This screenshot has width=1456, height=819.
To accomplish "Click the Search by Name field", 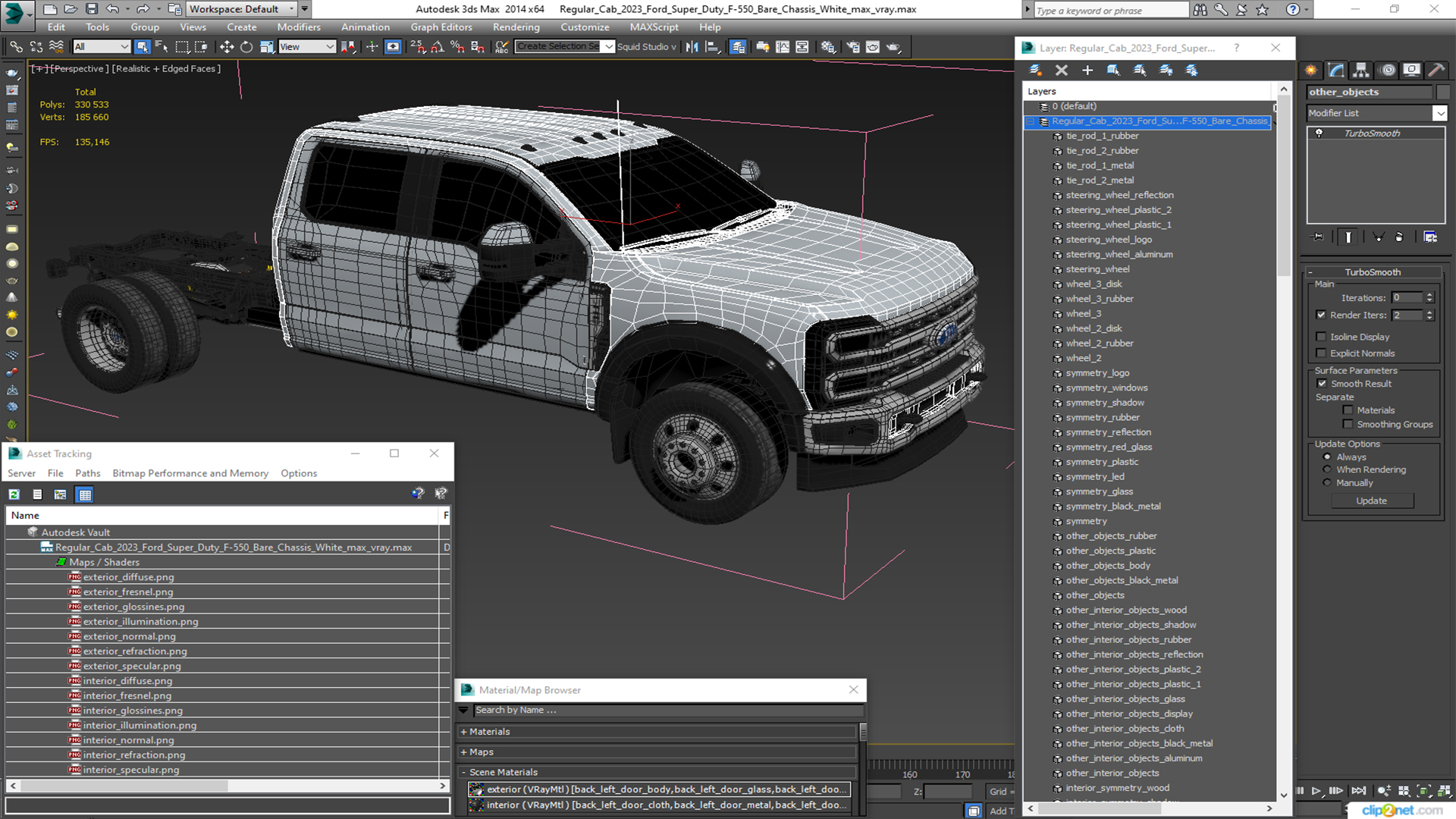I will click(x=667, y=711).
